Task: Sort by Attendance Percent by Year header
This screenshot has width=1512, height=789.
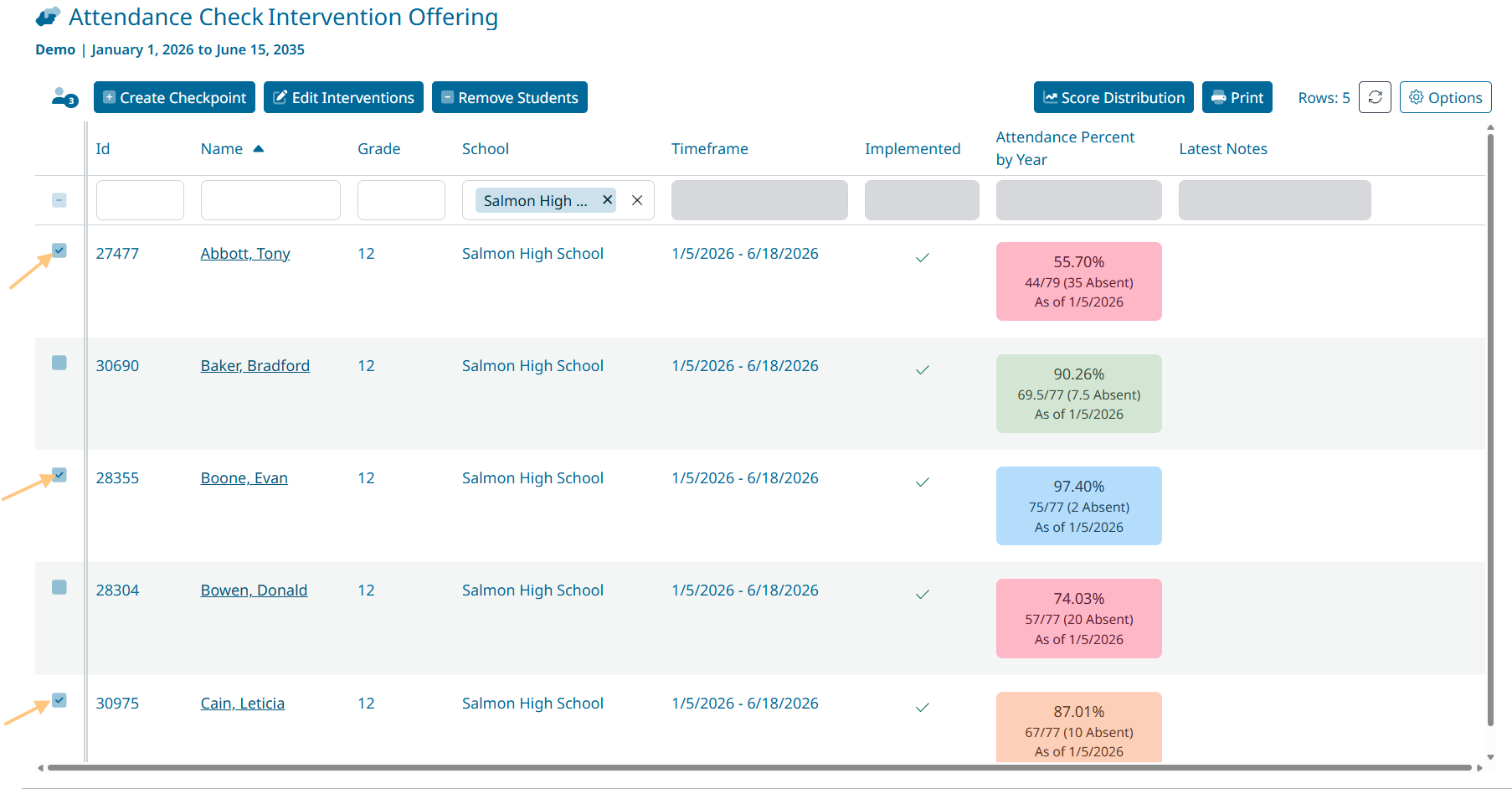Action: (1064, 148)
